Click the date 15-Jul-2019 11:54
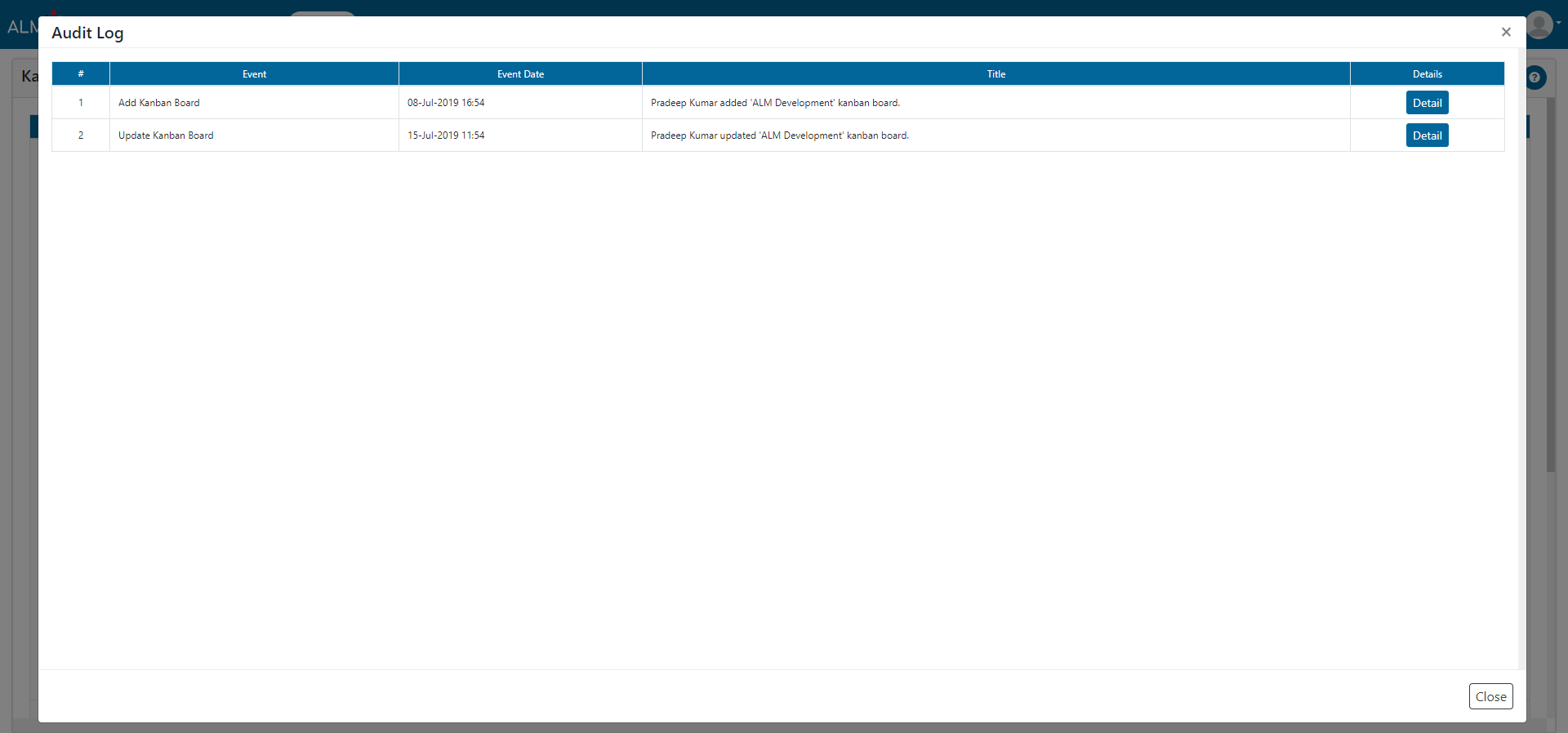Screen dimensions: 1568x733 point(446,135)
